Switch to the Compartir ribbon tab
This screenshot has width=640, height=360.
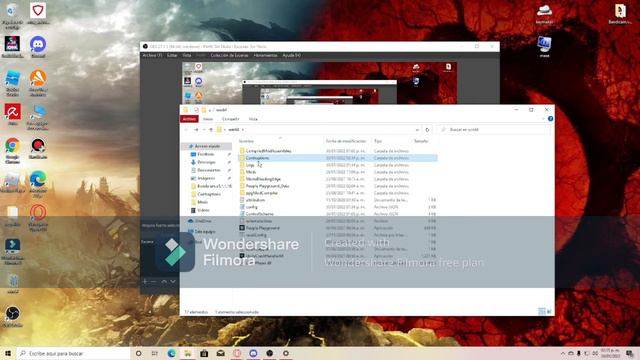tap(230, 119)
